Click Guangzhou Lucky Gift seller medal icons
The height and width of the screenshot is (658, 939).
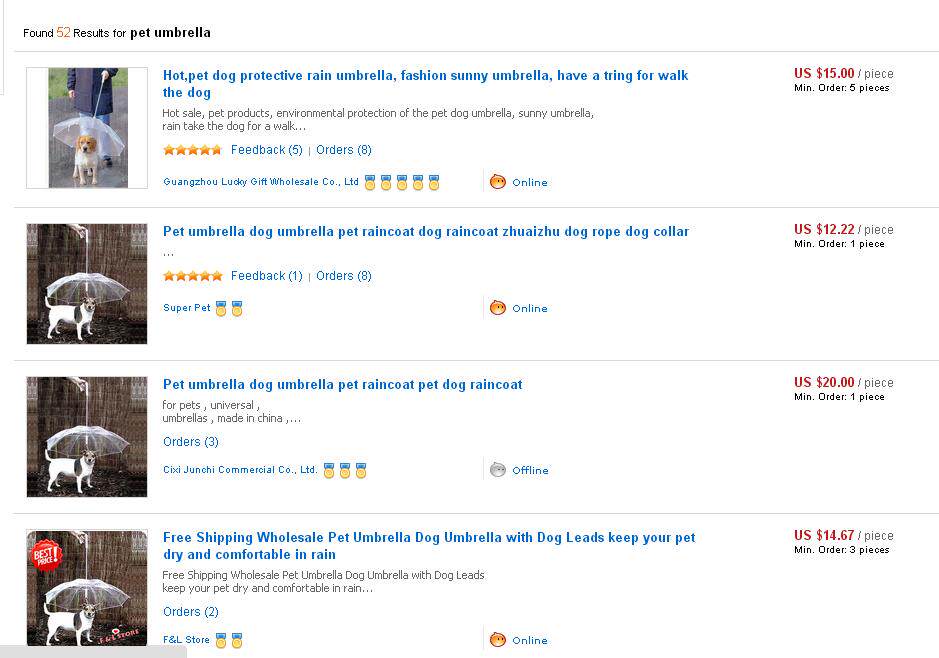click(x=402, y=183)
